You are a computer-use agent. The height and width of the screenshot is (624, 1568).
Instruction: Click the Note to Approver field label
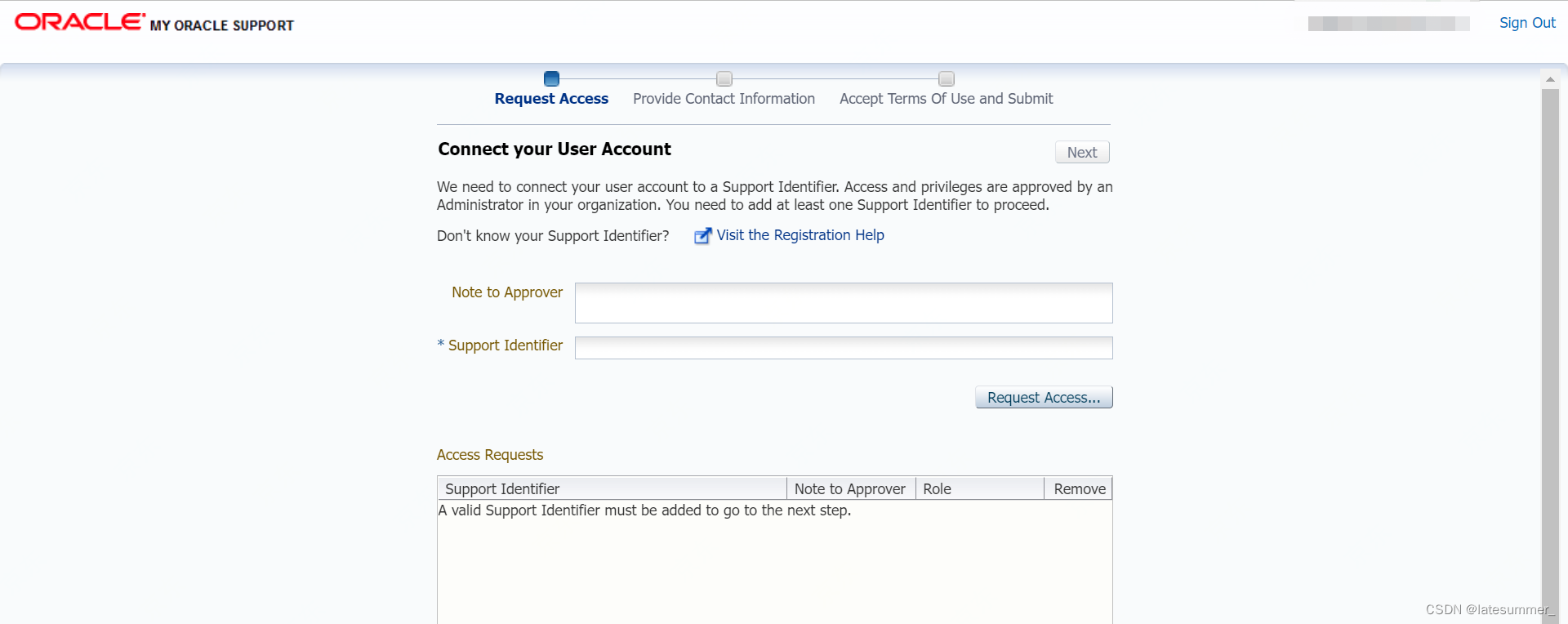point(507,292)
